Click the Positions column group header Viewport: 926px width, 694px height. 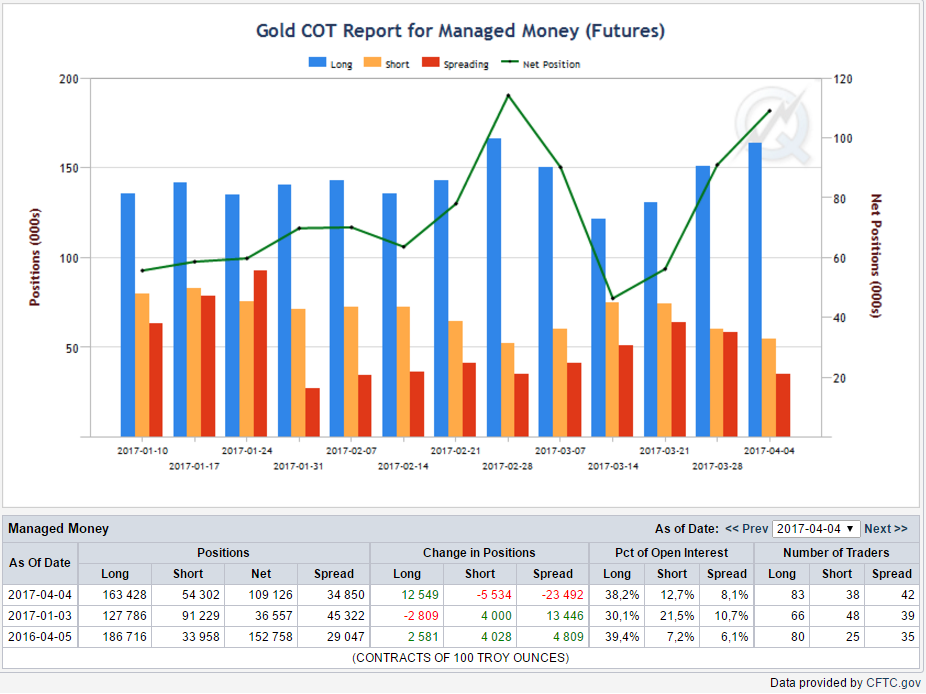tap(223, 552)
